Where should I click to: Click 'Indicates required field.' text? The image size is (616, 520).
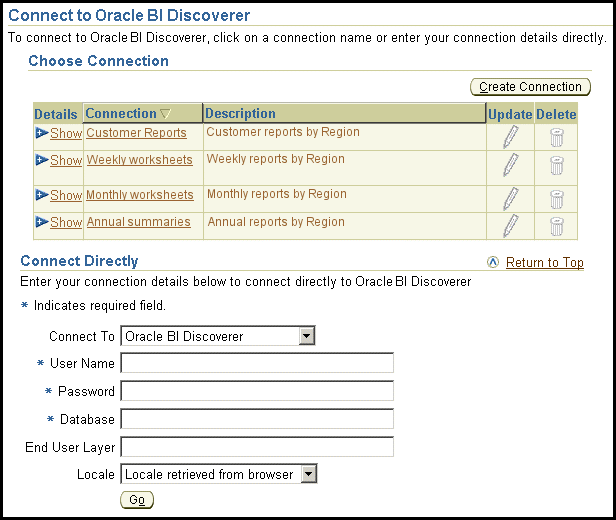point(100,306)
